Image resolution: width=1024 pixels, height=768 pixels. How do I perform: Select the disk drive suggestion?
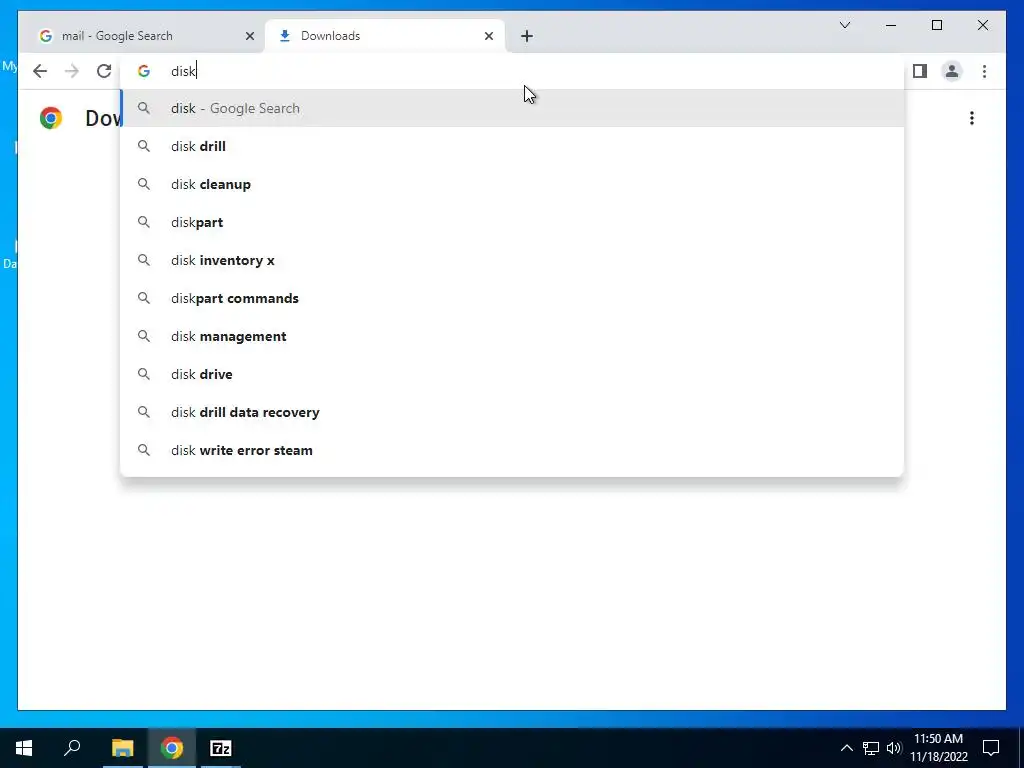(512, 374)
